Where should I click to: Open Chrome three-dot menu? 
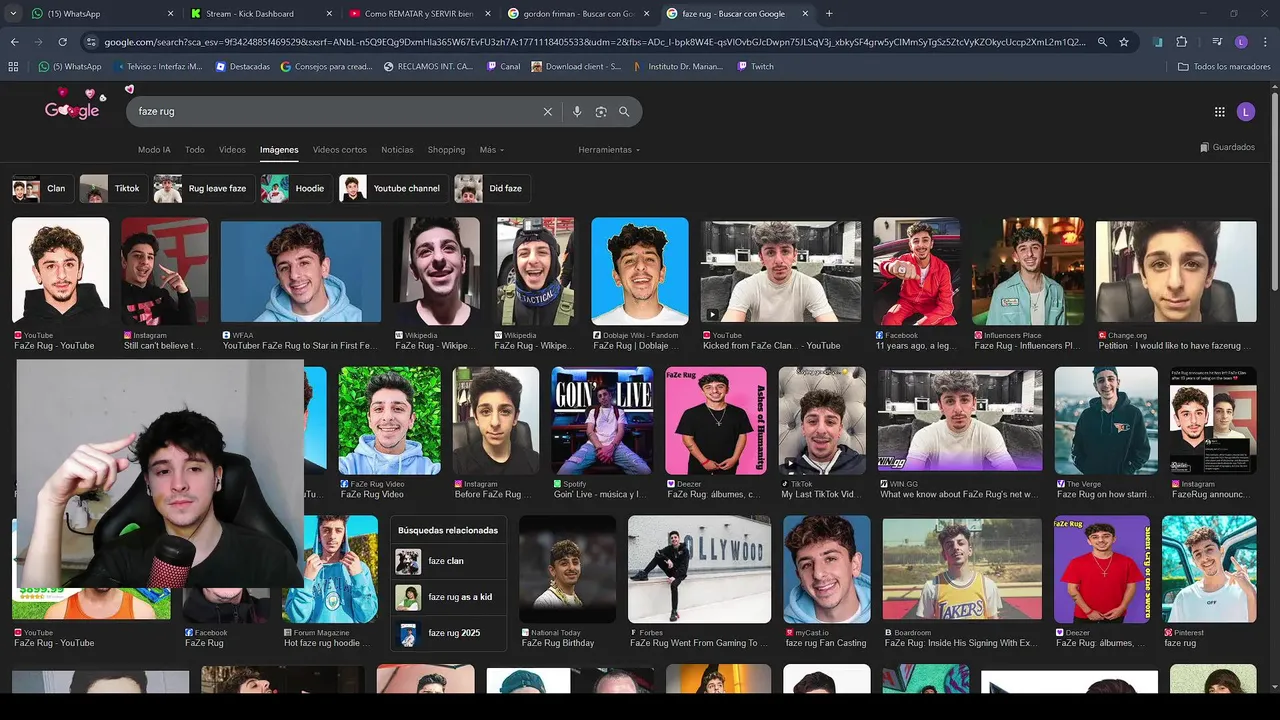click(1264, 42)
